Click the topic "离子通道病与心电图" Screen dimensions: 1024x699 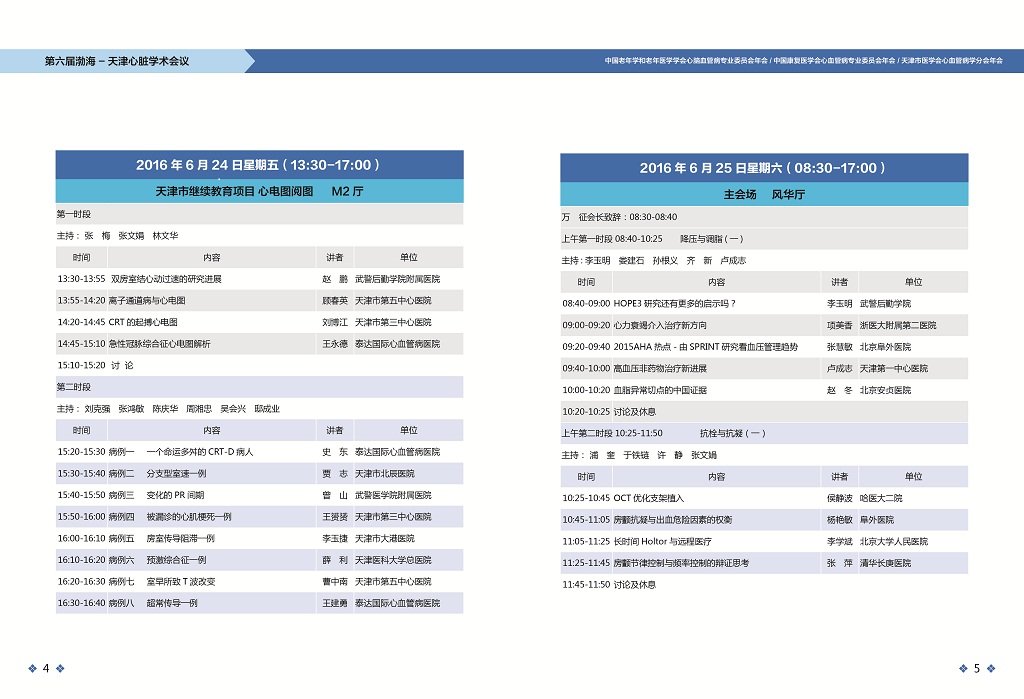[147, 301]
